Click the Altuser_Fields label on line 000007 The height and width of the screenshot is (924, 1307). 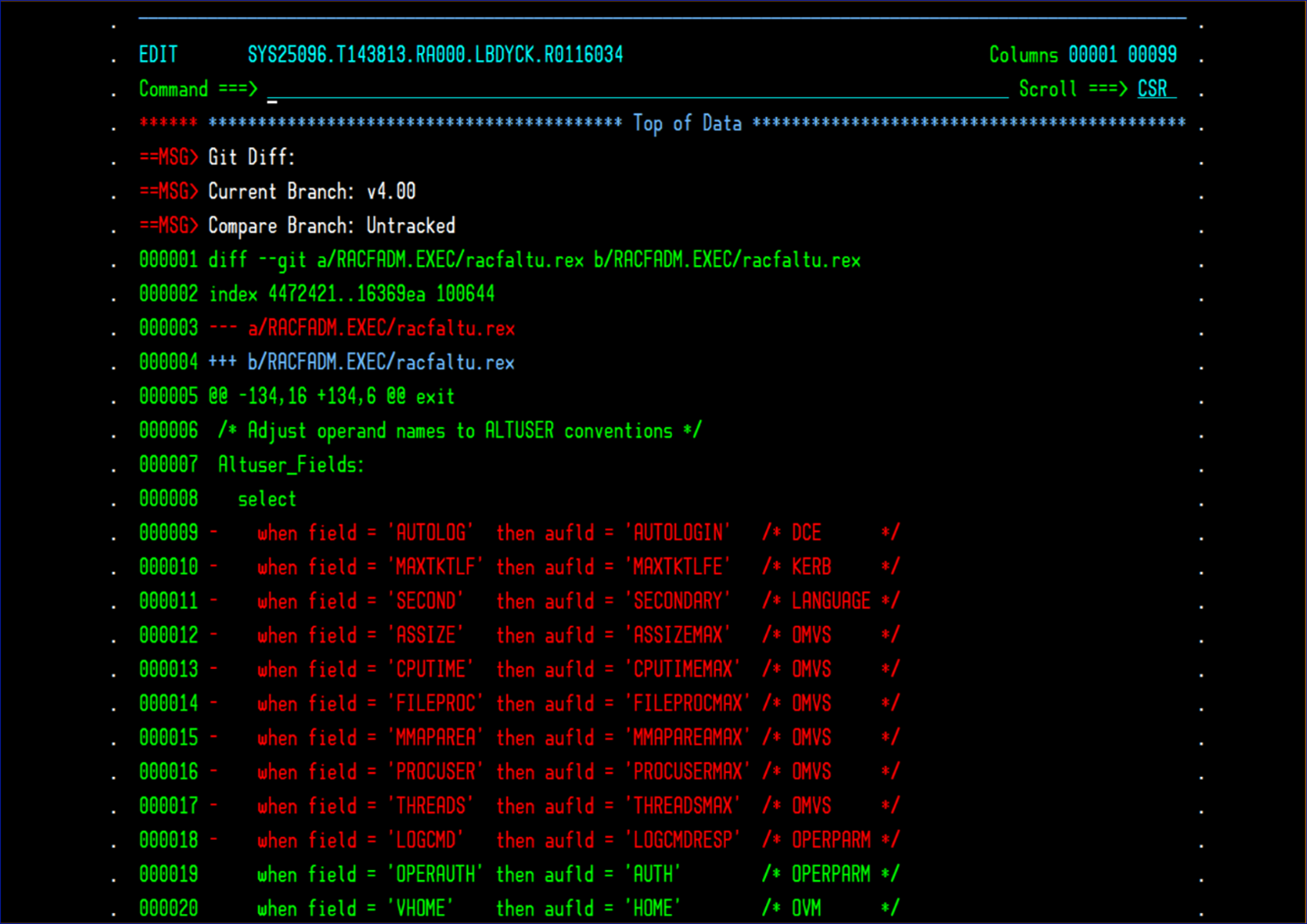coord(290,464)
